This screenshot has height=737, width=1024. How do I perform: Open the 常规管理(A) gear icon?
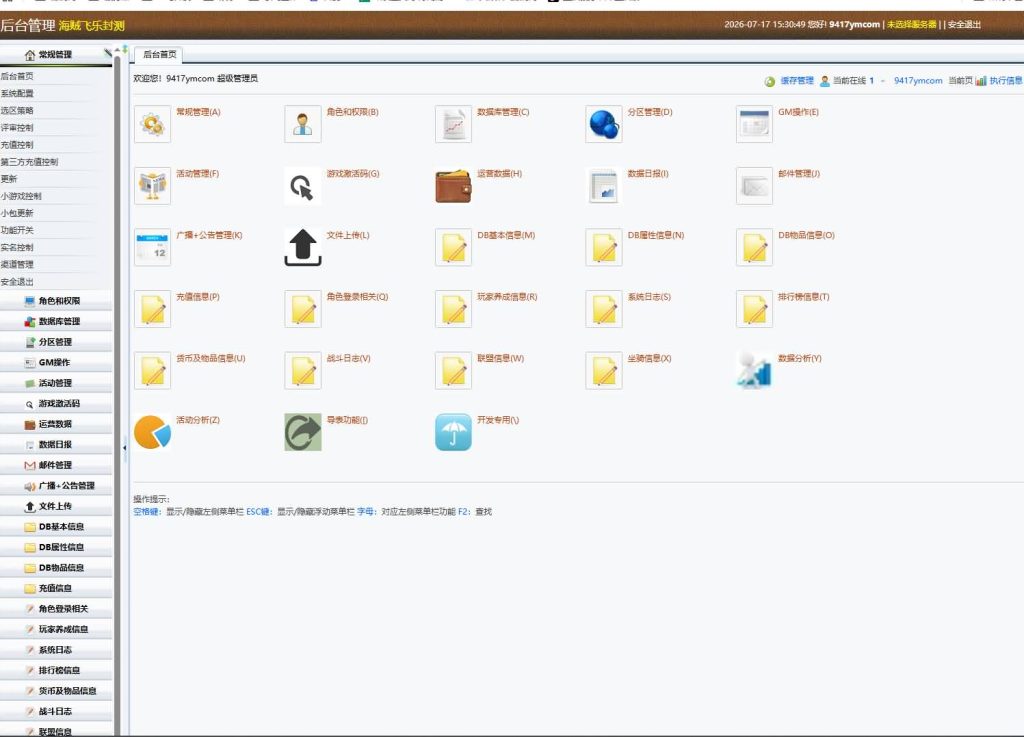click(152, 124)
